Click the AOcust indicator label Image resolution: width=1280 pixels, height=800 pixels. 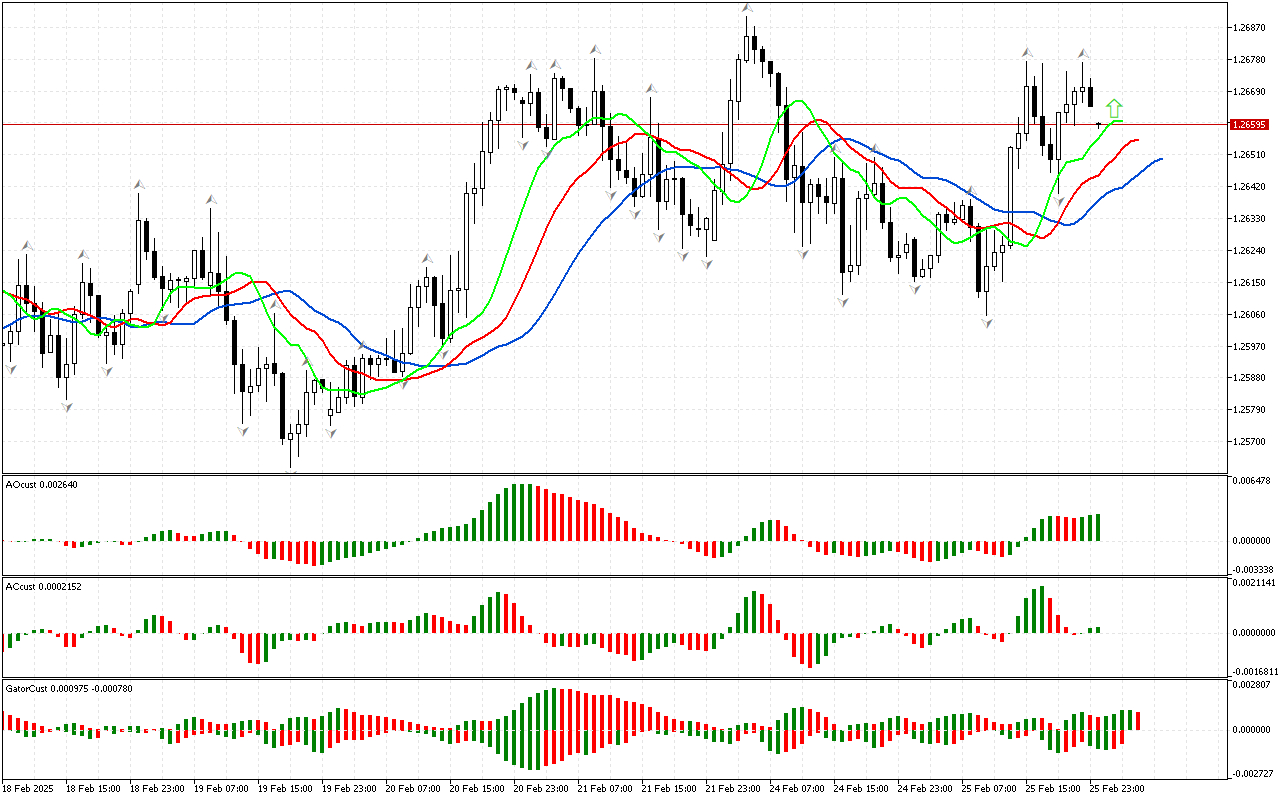pos(42,484)
